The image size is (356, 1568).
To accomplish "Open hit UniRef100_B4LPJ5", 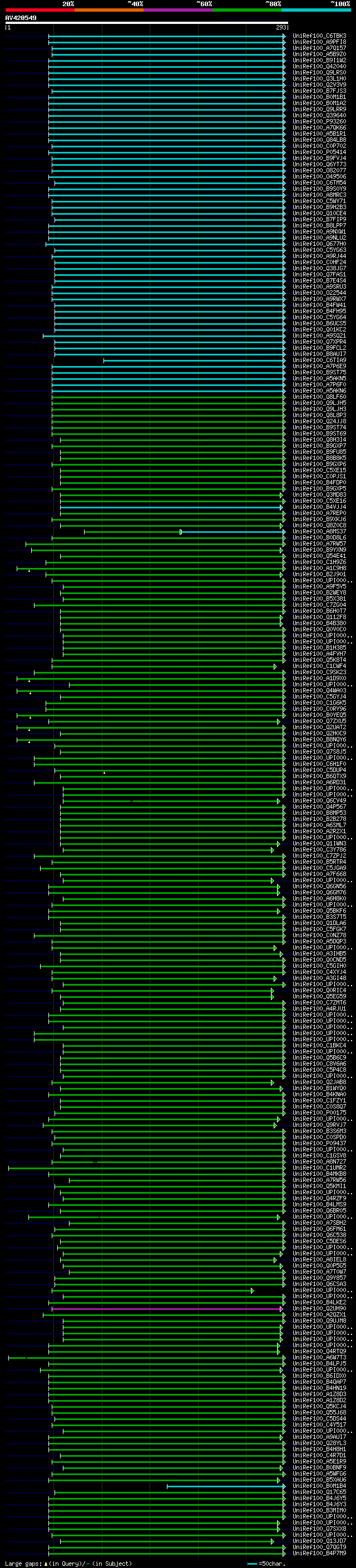I will (319, 1363).
